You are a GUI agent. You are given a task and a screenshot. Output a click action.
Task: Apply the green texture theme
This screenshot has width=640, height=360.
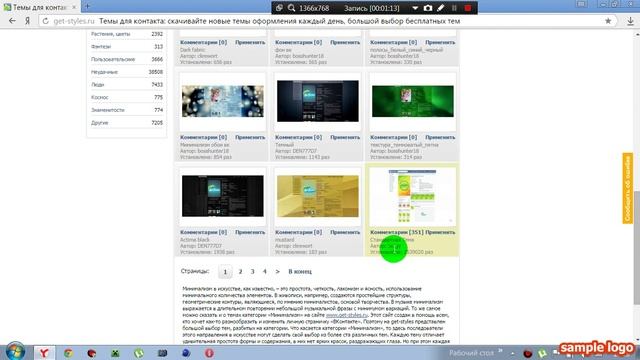click(440, 138)
